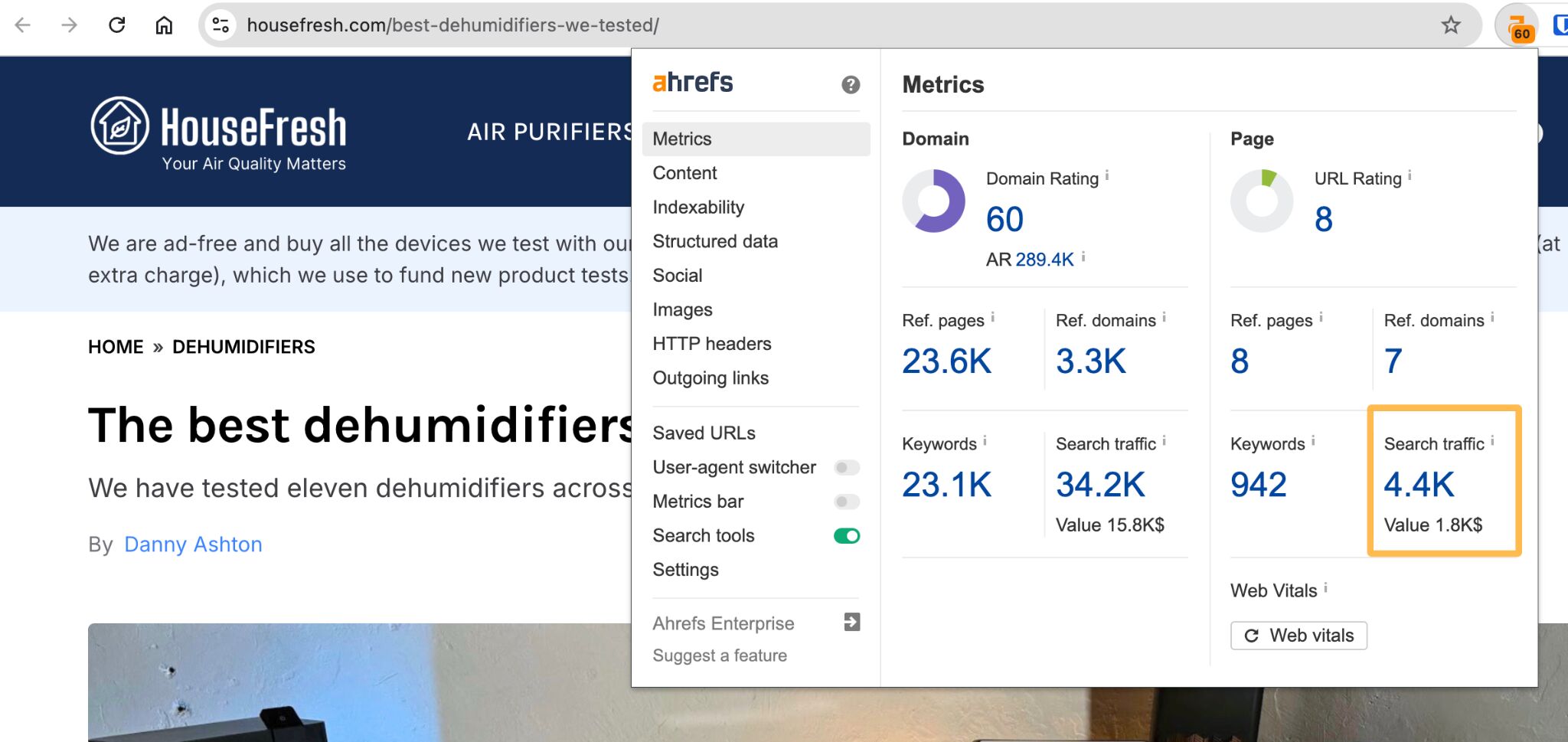1568x742 pixels.
Task: Click the Web vitals button
Action: pos(1298,635)
